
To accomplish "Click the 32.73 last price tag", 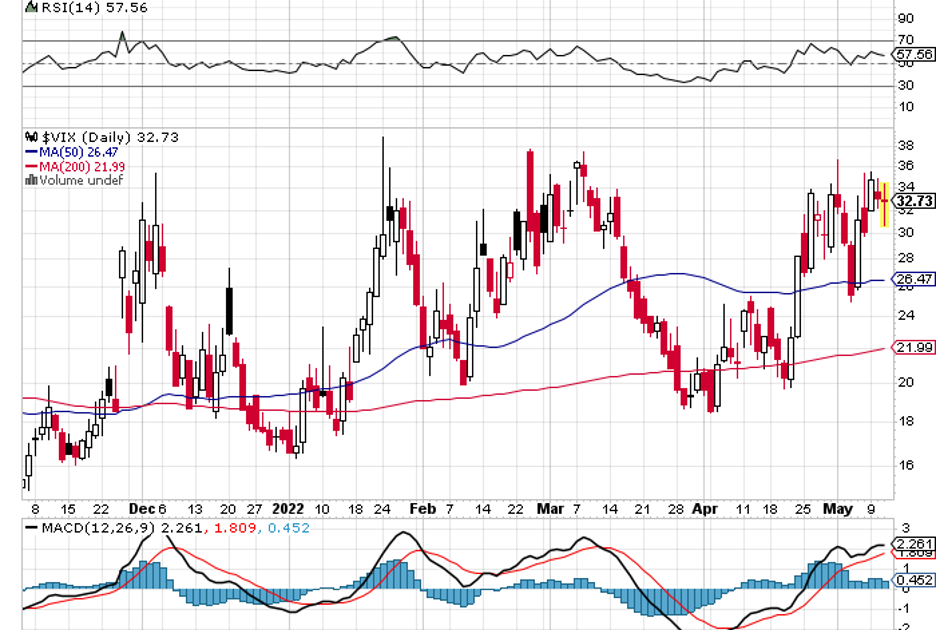I will [x=914, y=201].
